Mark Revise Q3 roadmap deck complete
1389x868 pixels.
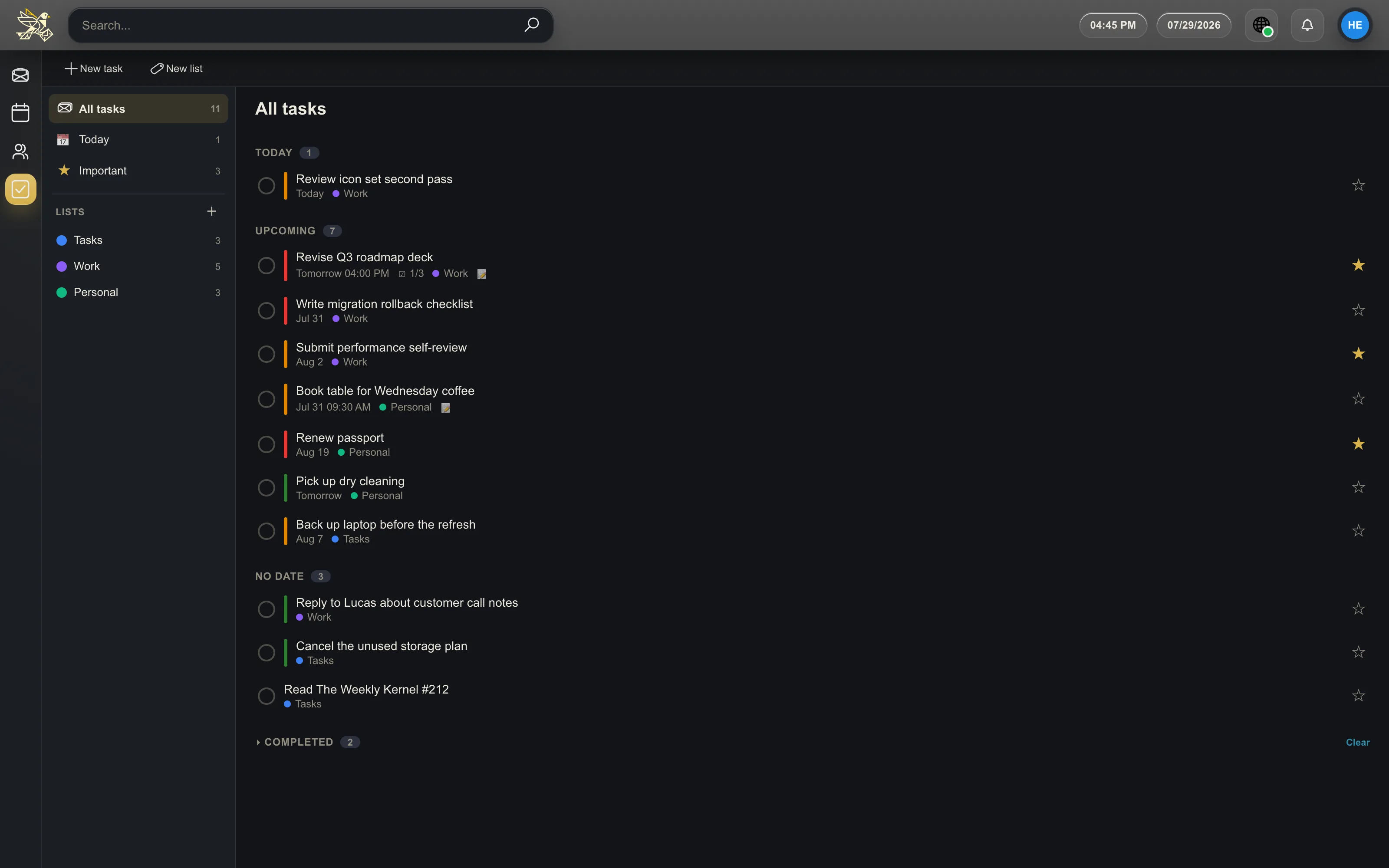267,265
